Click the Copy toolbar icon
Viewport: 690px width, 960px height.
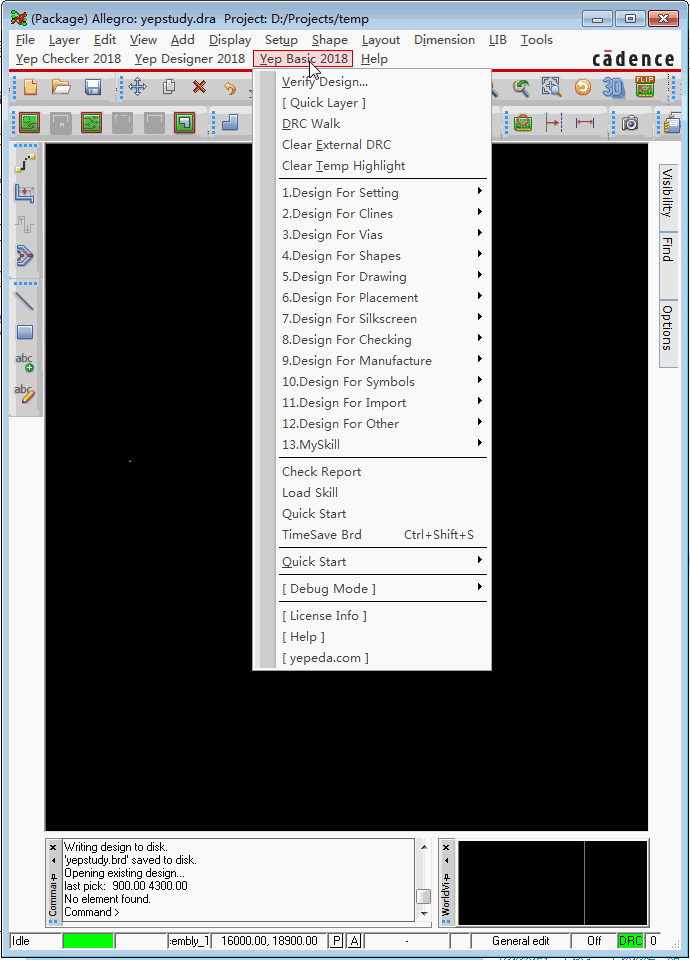pos(169,87)
